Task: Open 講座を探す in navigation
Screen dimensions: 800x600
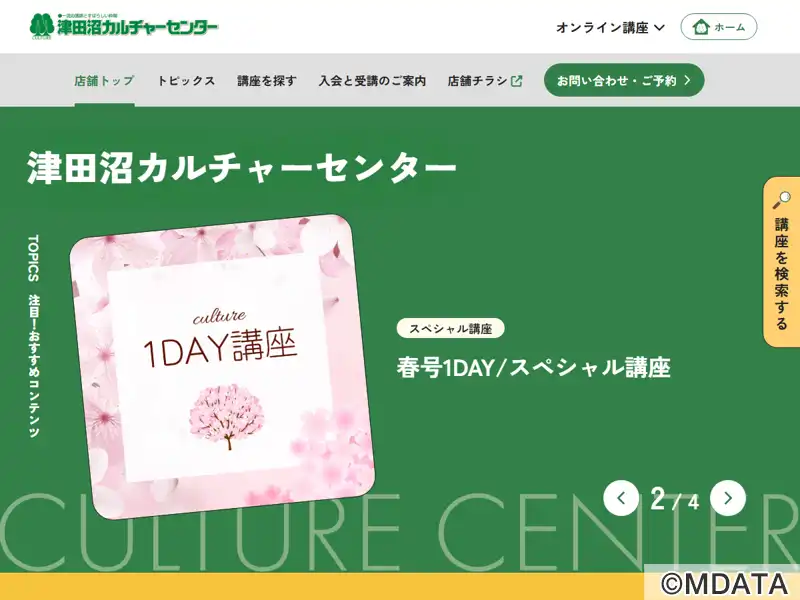Action: pos(267,81)
